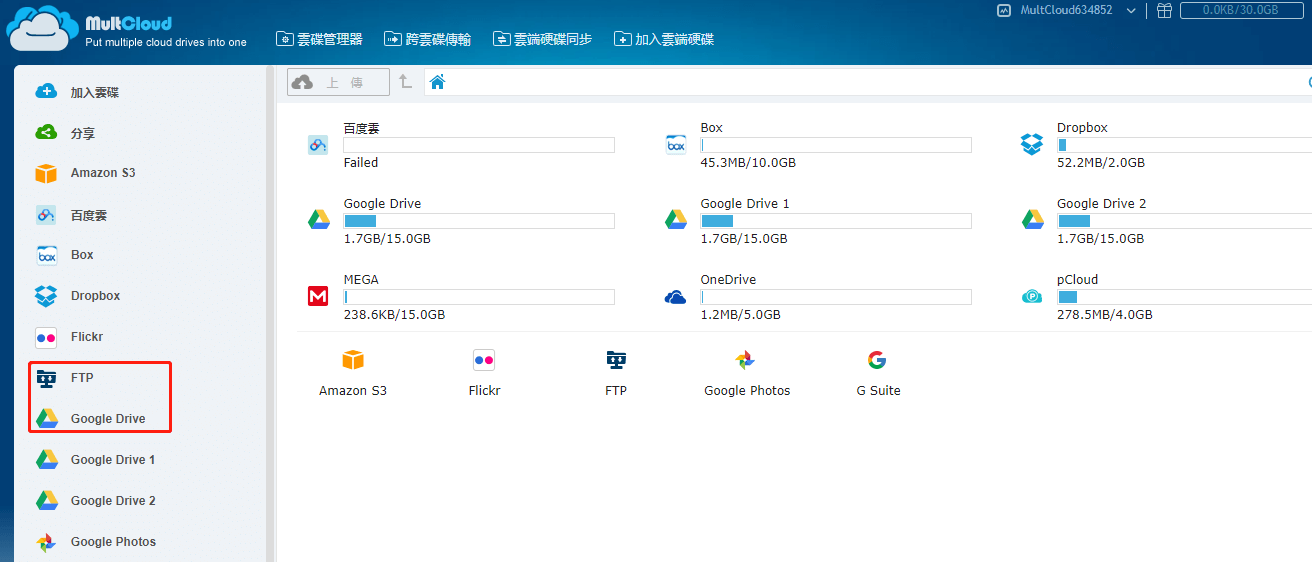Viewport: 1312px width, 562px height.
Task: Select 分享 in the left sidebar
Action: click(x=82, y=133)
